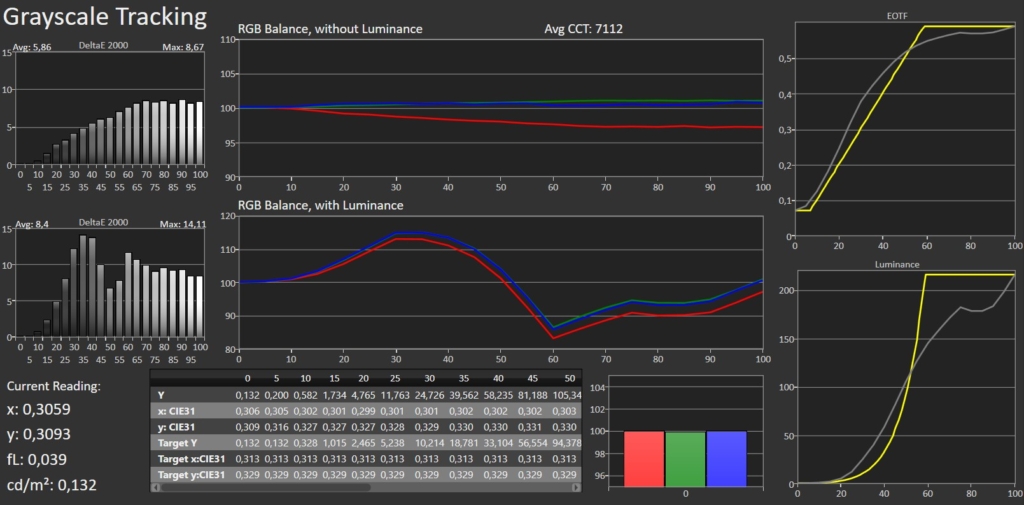
Task: Click the right arrow of the table scrollbar
Action: [x=576, y=488]
